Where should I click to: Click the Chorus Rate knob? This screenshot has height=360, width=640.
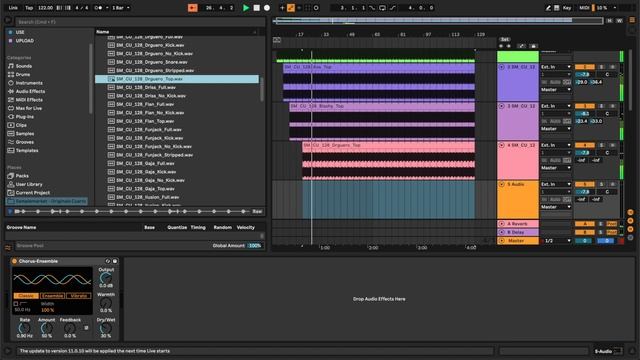(24, 328)
